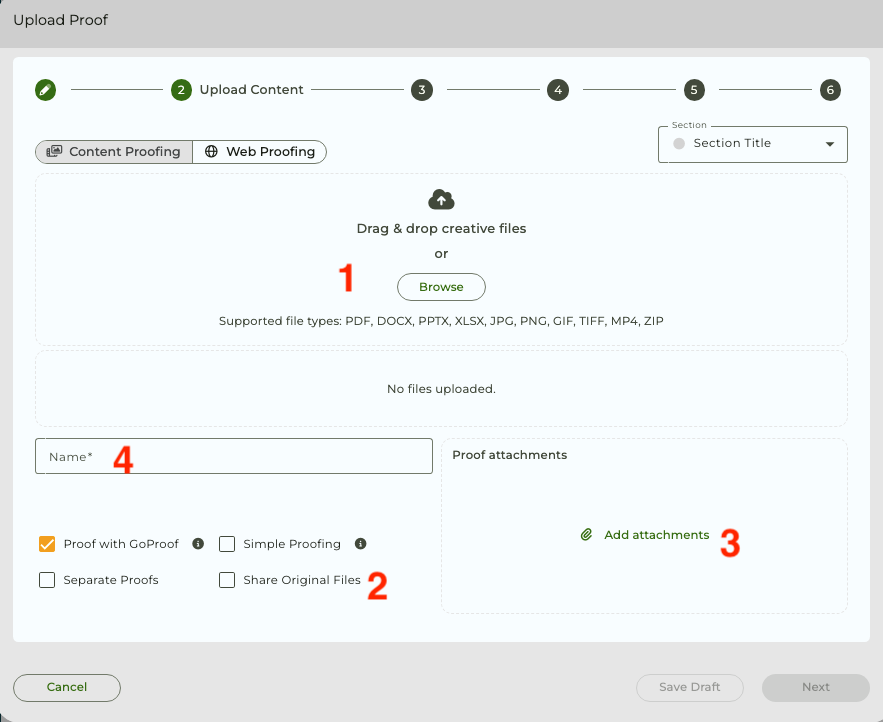Jump to step 5 circle

coord(694,90)
